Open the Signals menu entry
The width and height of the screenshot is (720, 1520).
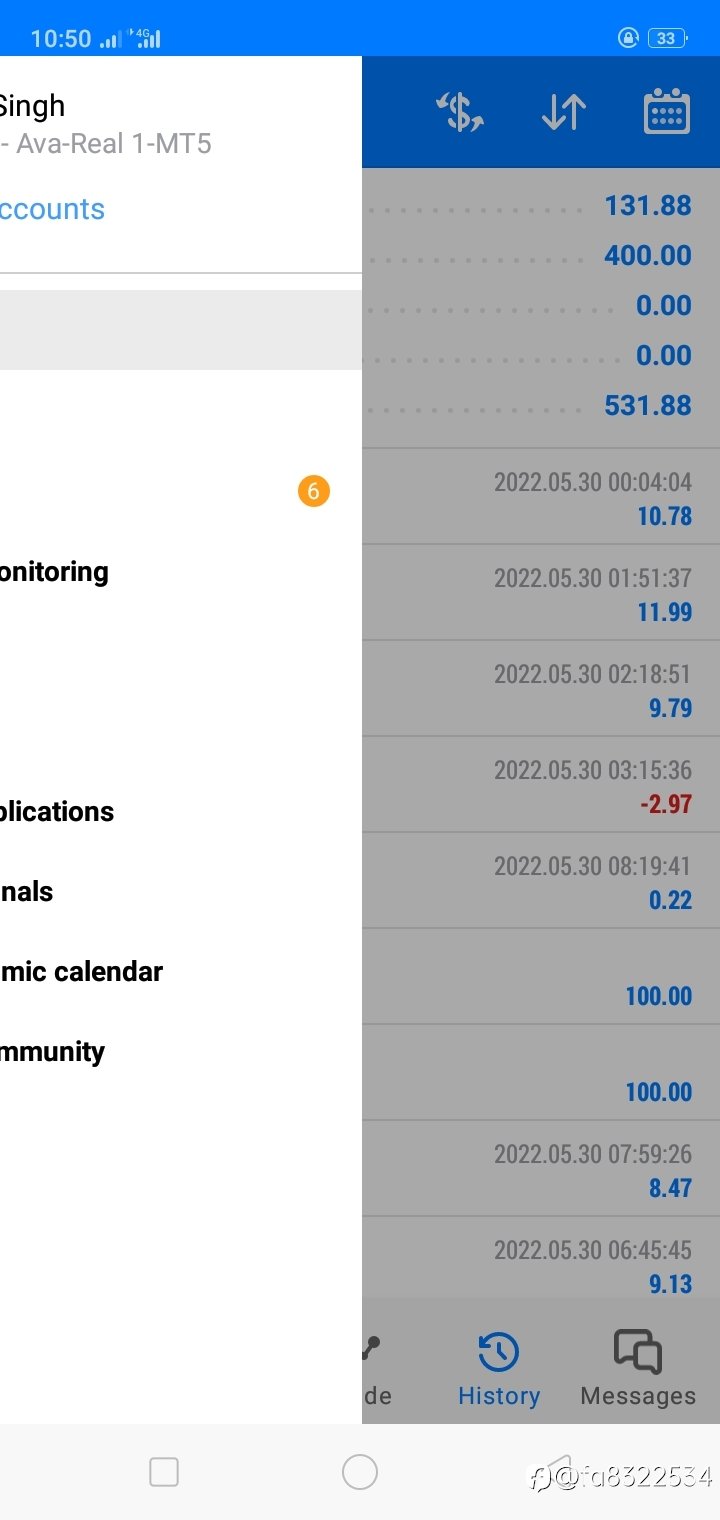click(27, 891)
